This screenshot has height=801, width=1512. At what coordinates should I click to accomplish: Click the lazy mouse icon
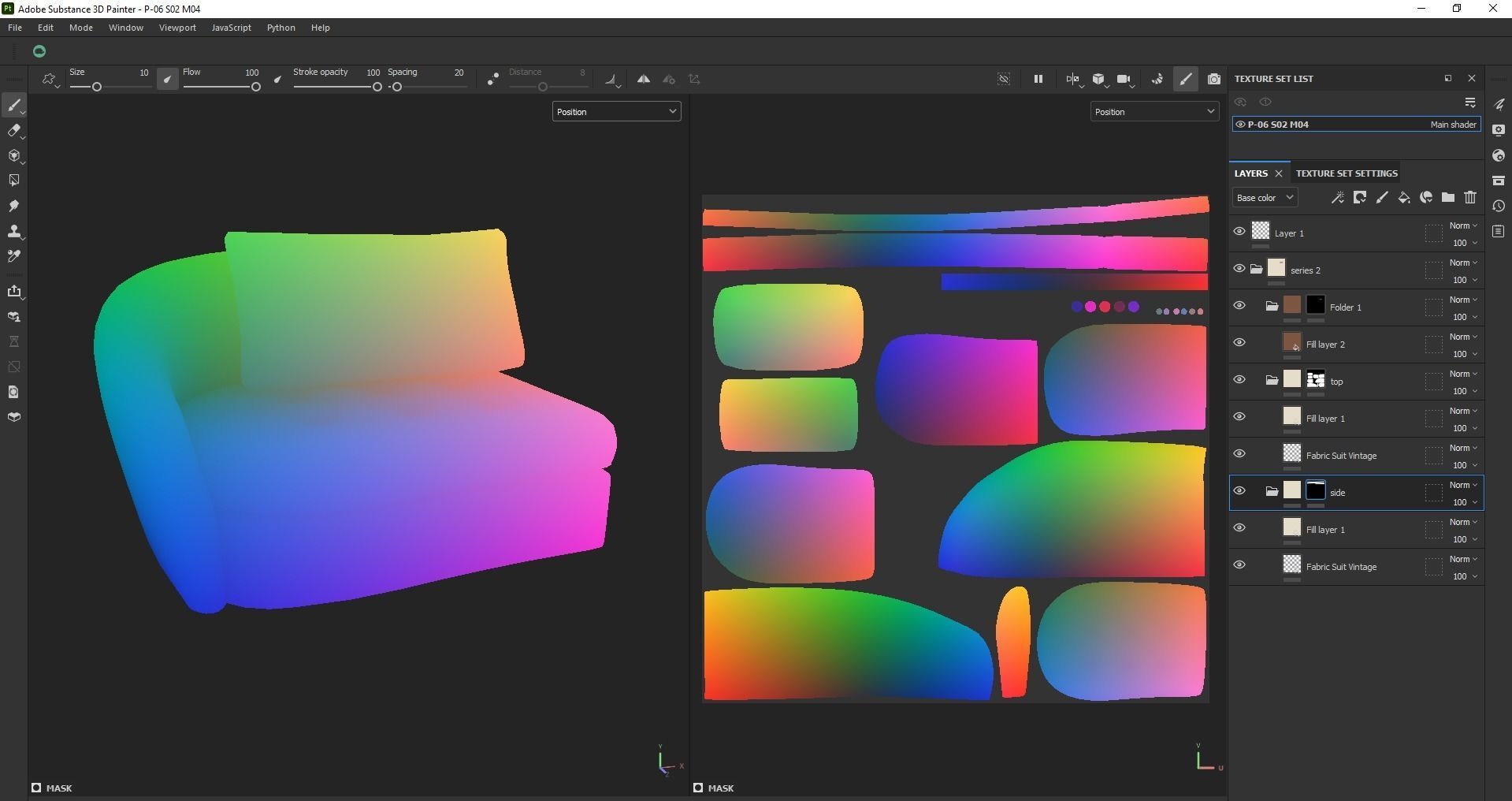492,79
